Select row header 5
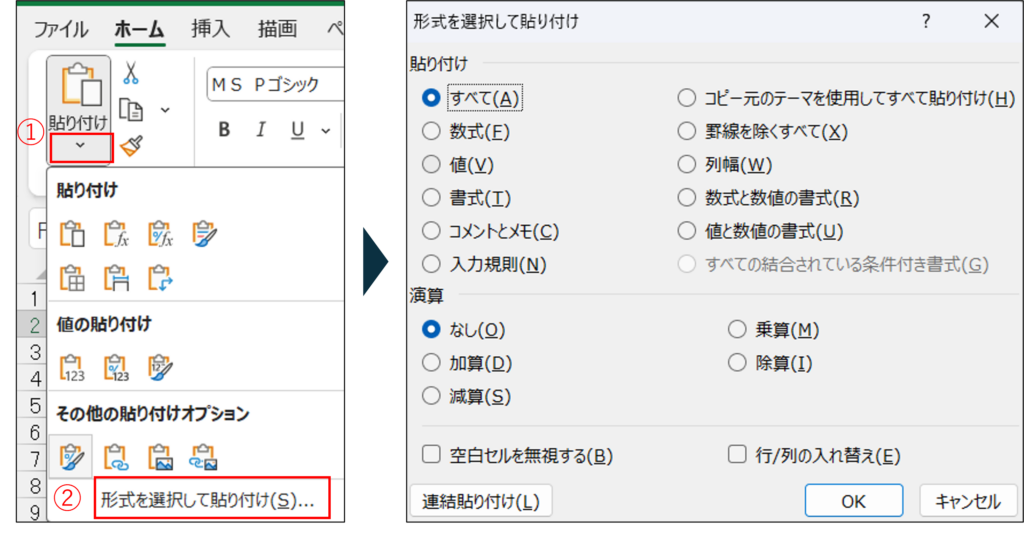The height and width of the screenshot is (533, 1024). (x=34, y=406)
